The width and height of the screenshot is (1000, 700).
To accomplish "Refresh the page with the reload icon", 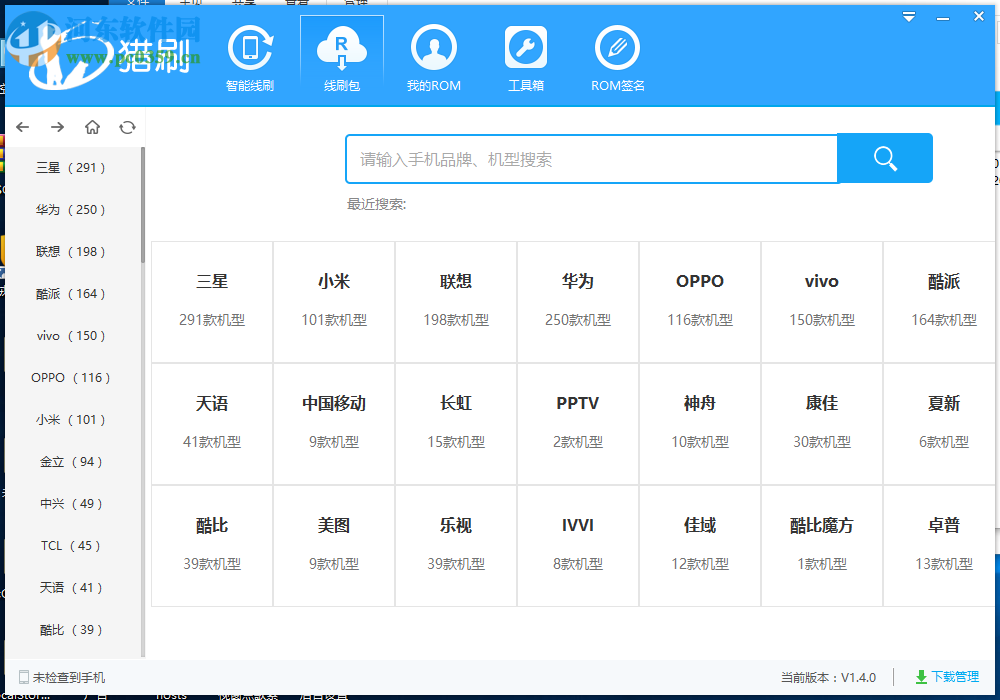I will 128,127.
